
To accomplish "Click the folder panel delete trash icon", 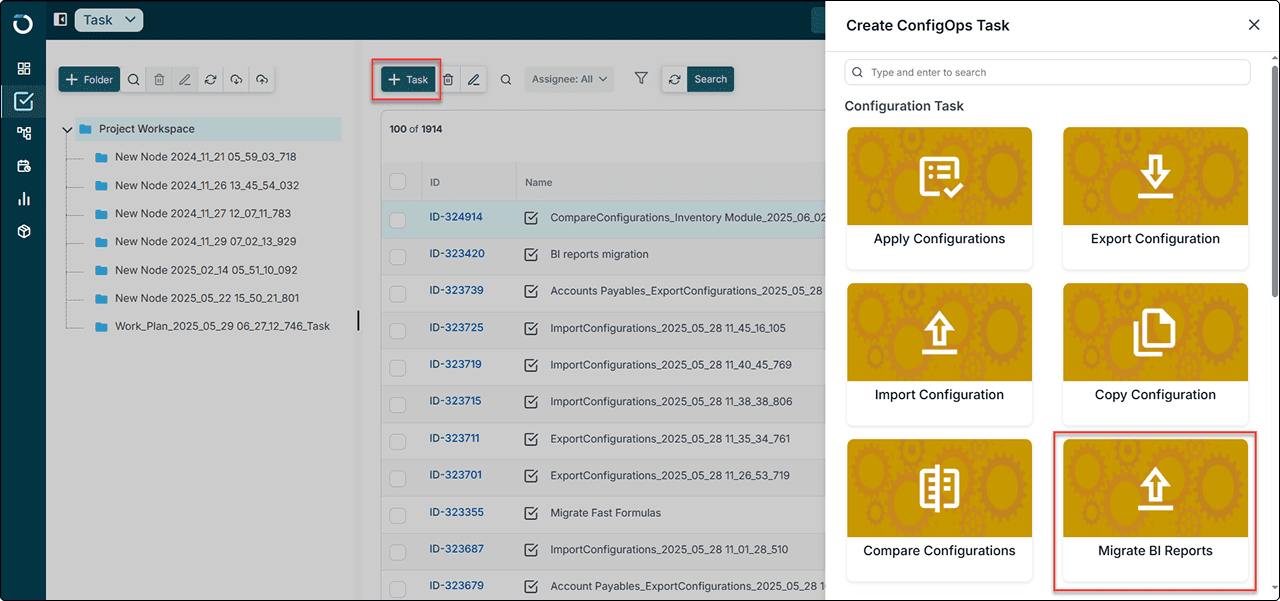I will (159, 80).
